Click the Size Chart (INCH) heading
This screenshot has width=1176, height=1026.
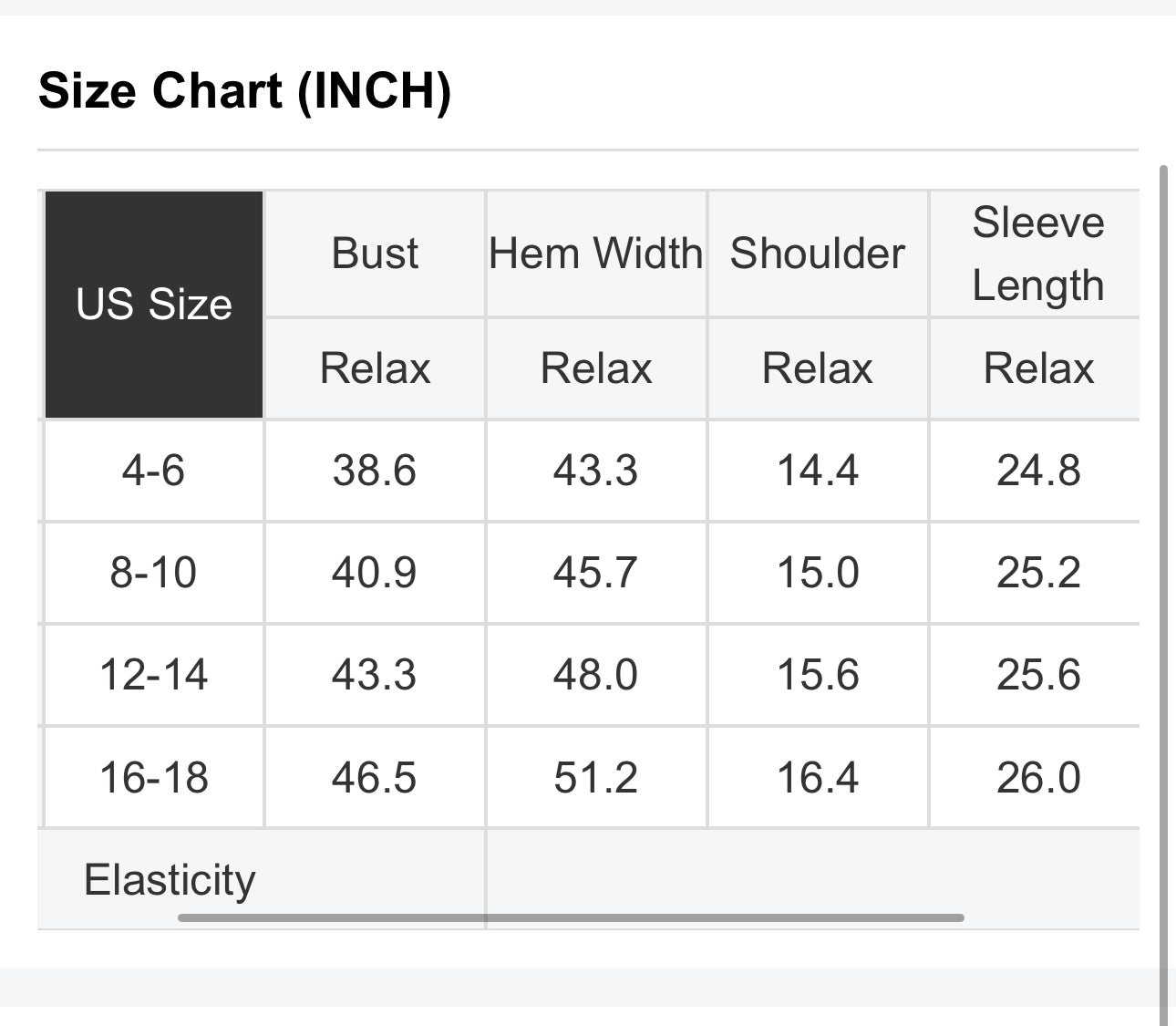click(244, 91)
